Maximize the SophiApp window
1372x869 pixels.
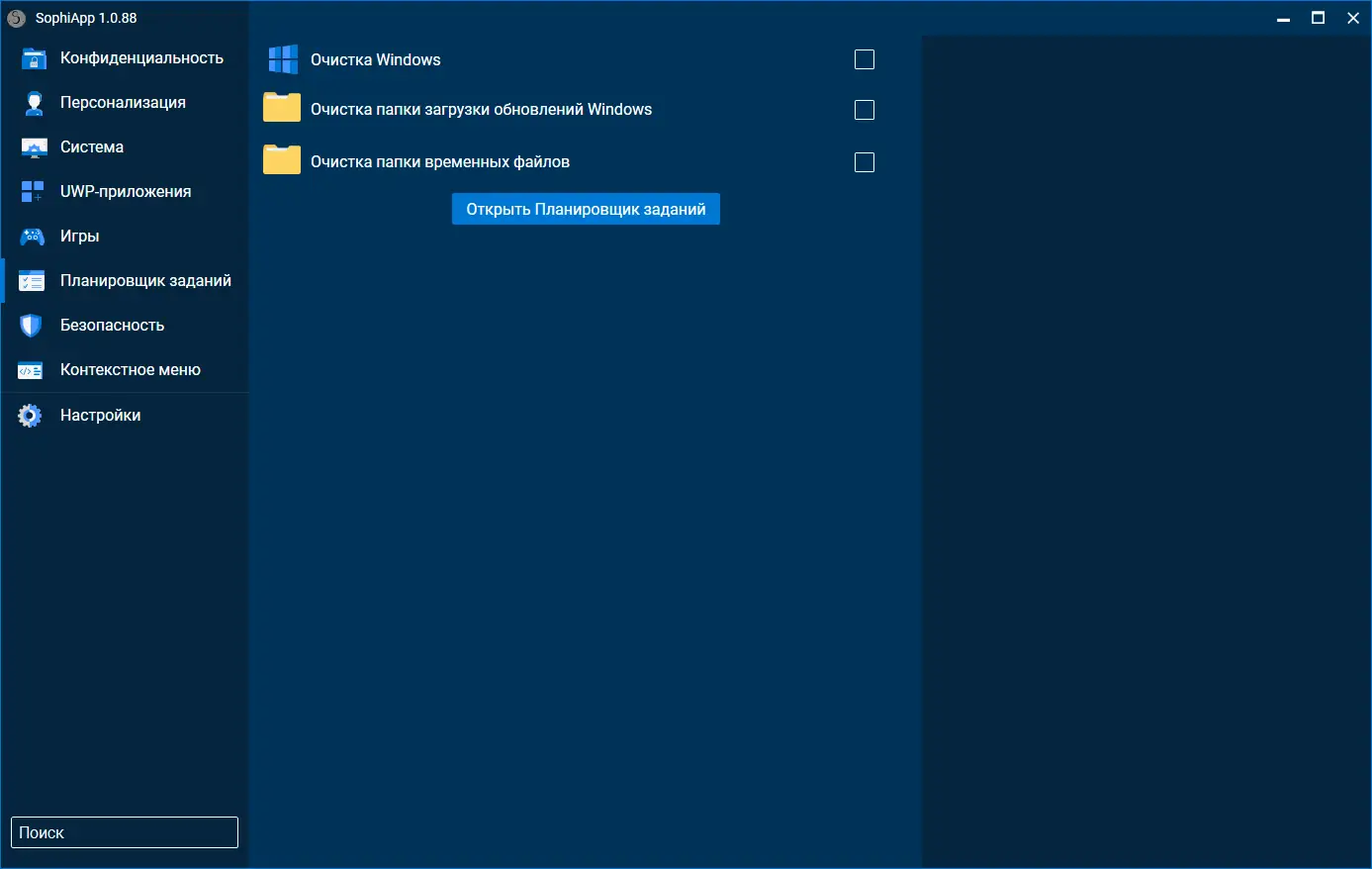[x=1319, y=18]
